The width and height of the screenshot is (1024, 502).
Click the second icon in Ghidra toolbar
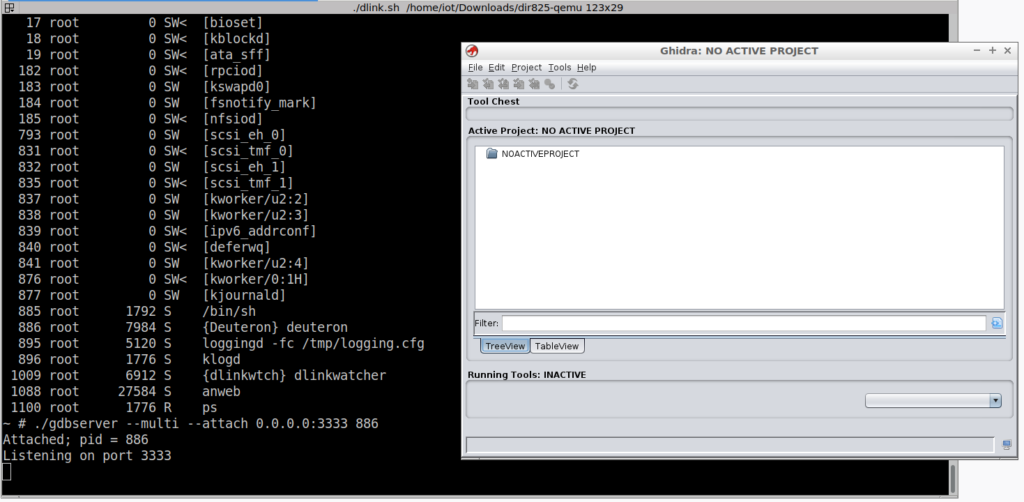(x=489, y=84)
